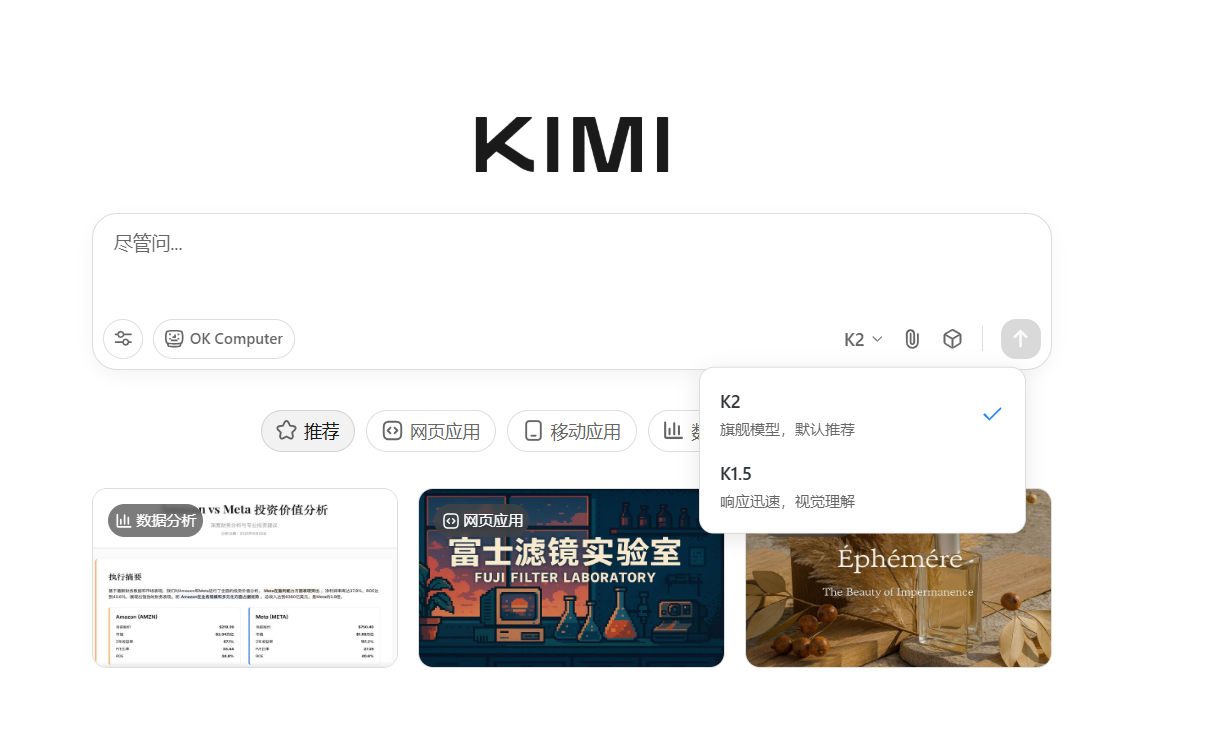1205x730 pixels.
Task: Click the send arrow button
Action: point(1020,339)
